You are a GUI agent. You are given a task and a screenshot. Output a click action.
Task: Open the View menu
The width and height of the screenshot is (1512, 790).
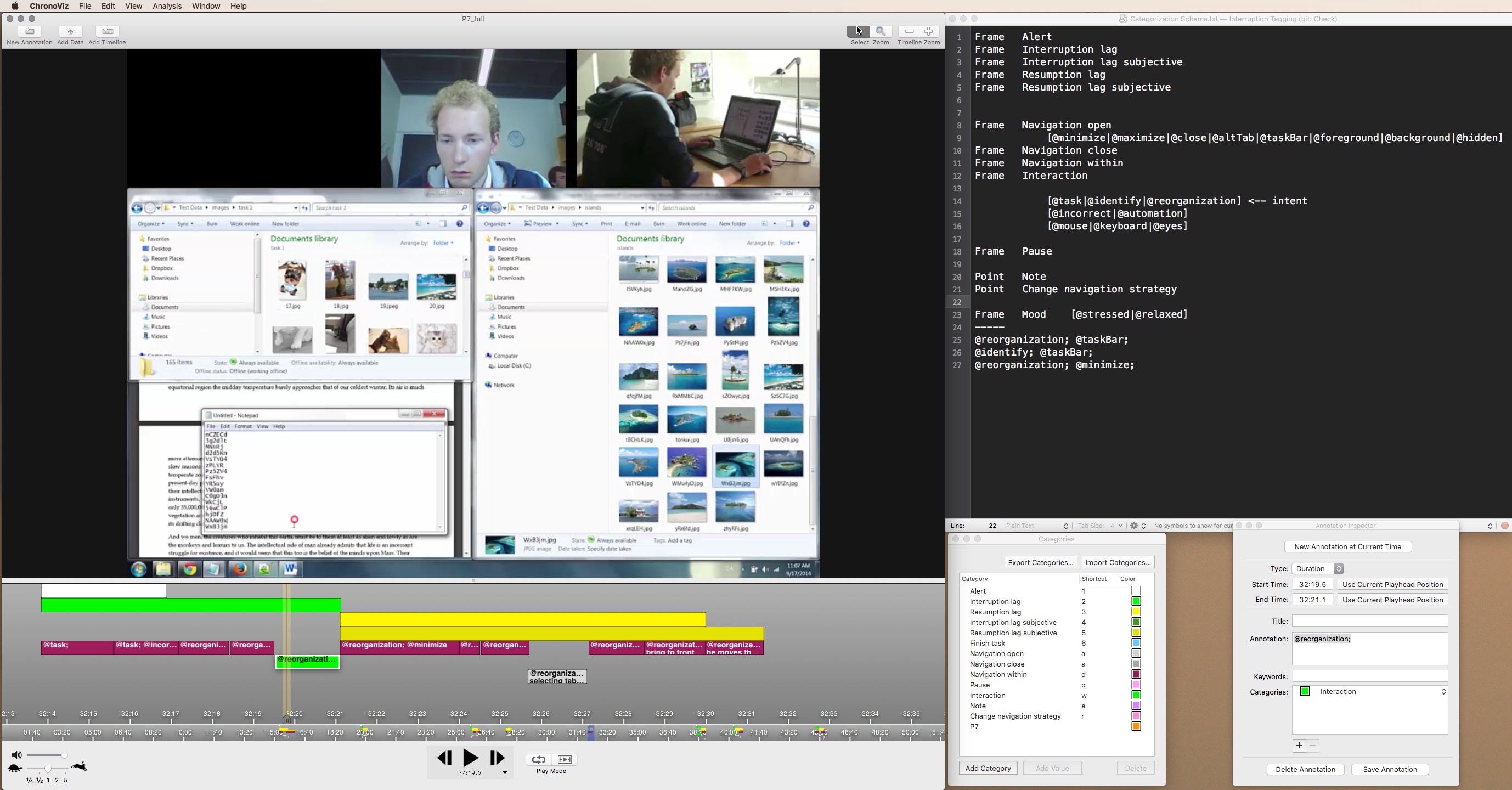pyautogui.click(x=134, y=6)
